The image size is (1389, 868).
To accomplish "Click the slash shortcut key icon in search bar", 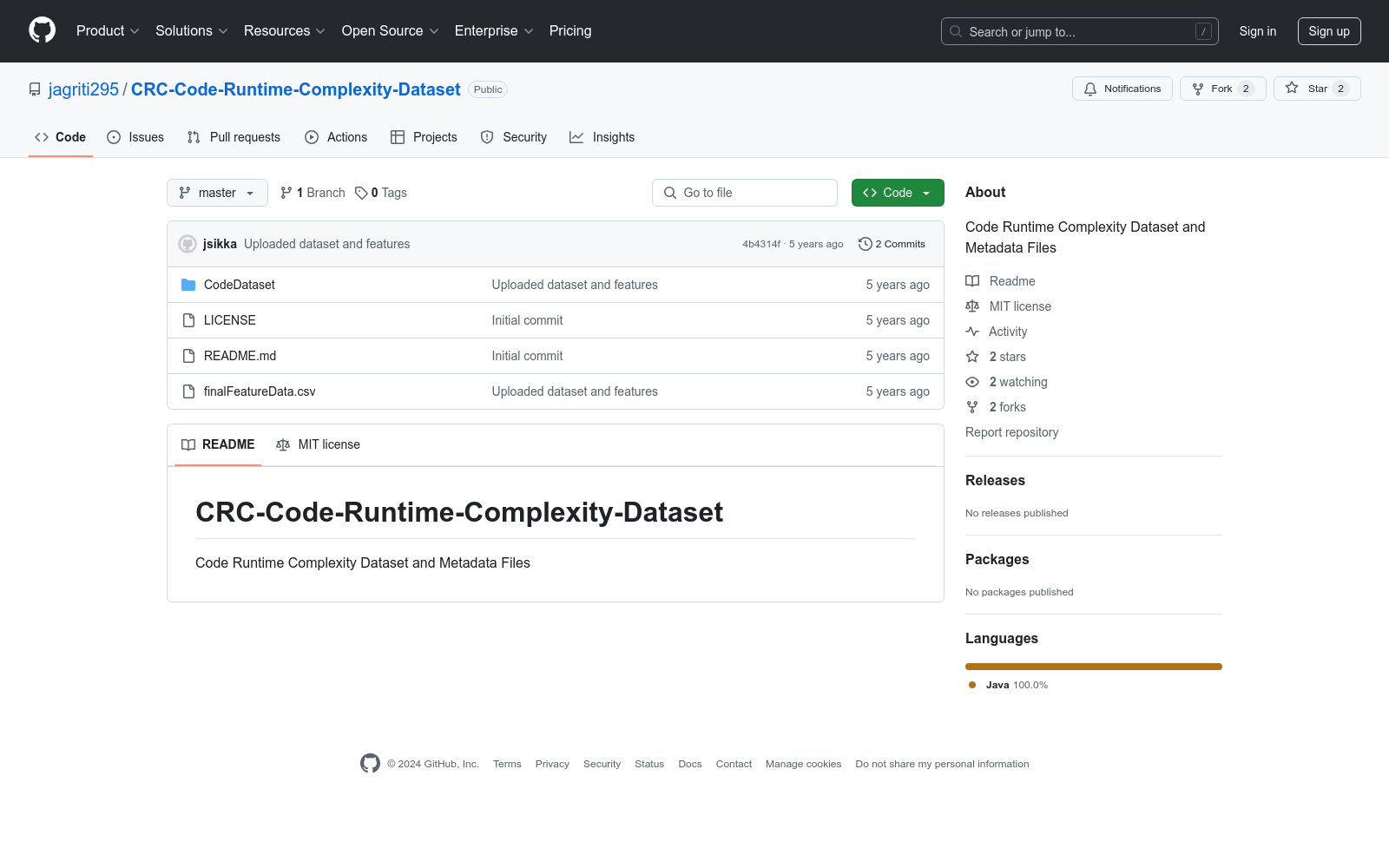I will click(x=1203, y=31).
